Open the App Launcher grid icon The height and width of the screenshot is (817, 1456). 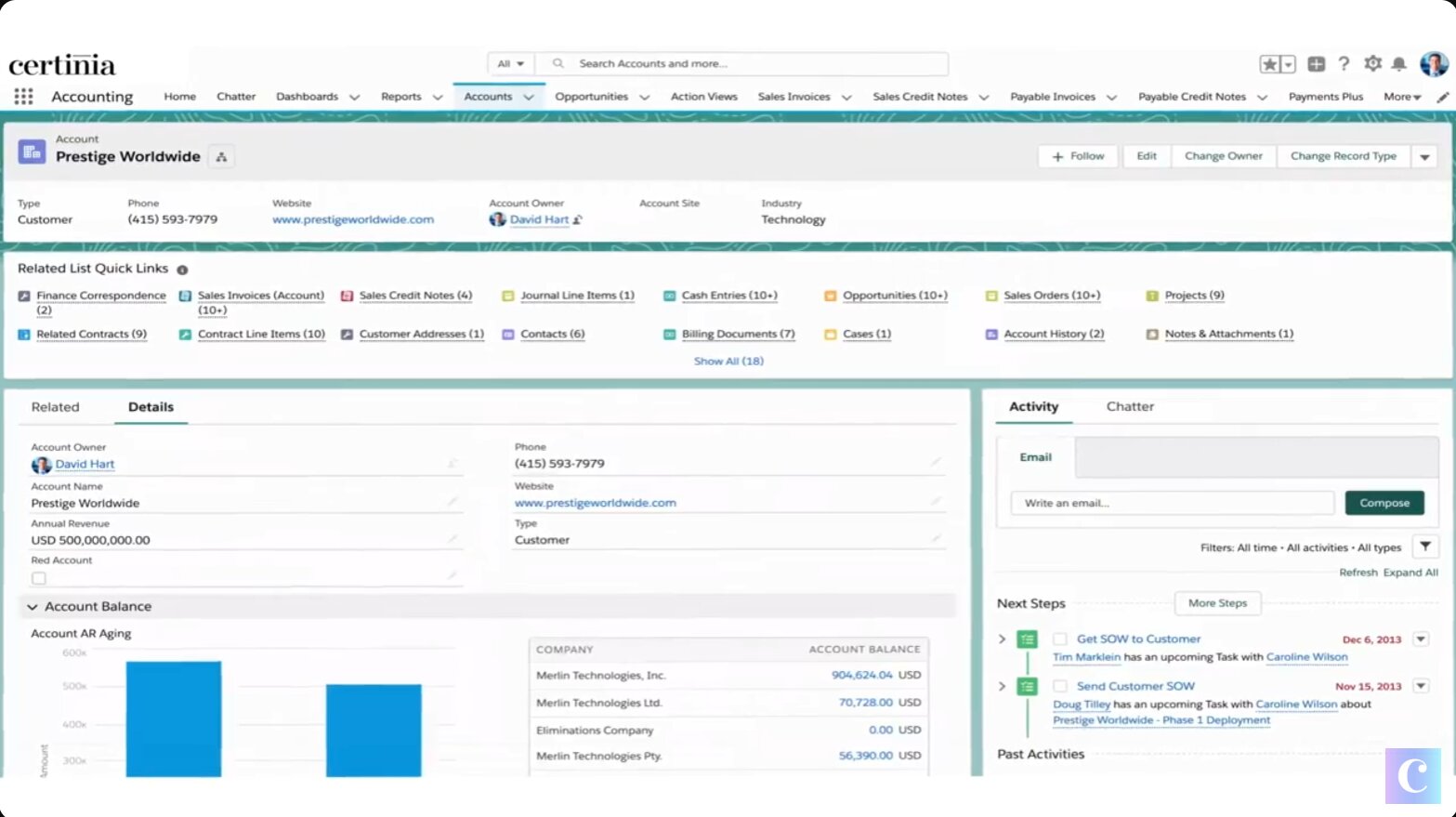(x=23, y=97)
